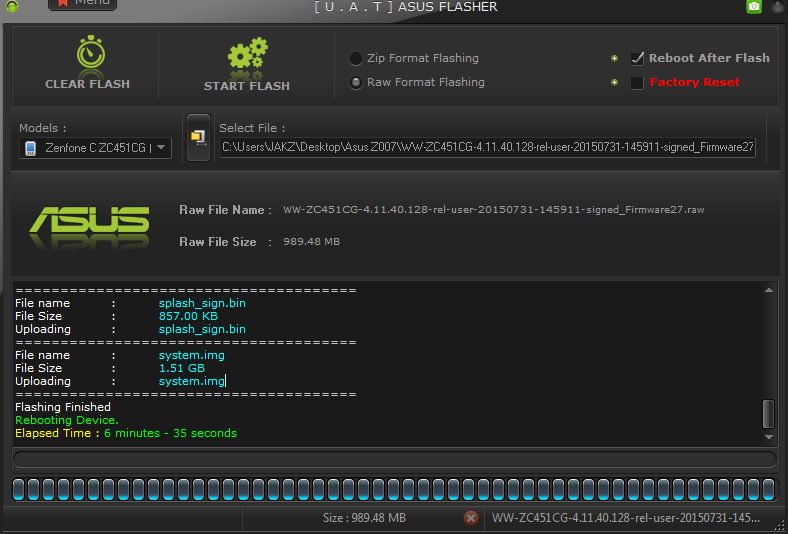Click the green camera screenshot icon

754,7
